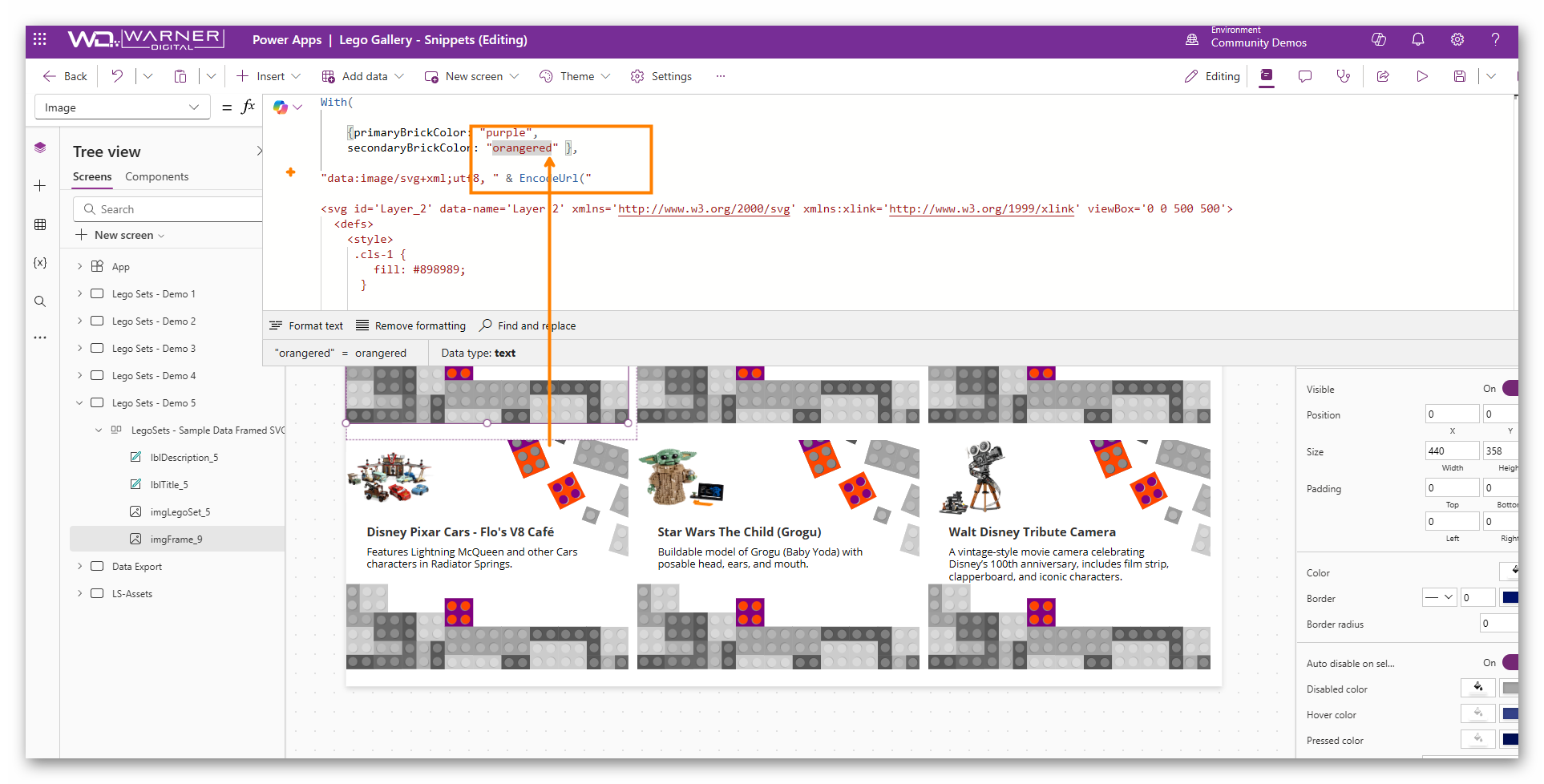The image size is (1544, 784).
Task: Open the Pressed color swatch
Action: pos(1510,740)
